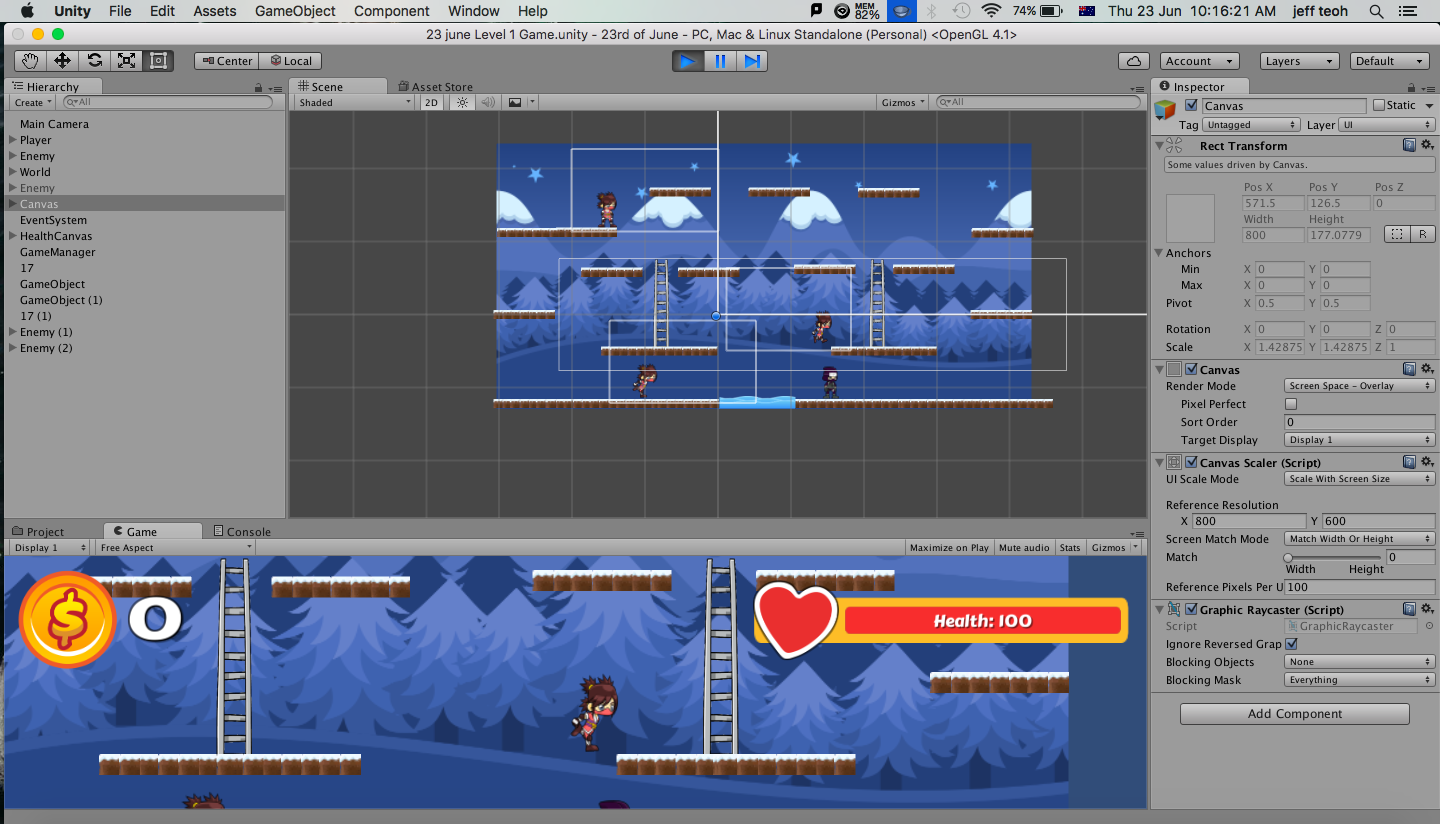Toggle the Local handle rotation button

click(x=291, y=61)
